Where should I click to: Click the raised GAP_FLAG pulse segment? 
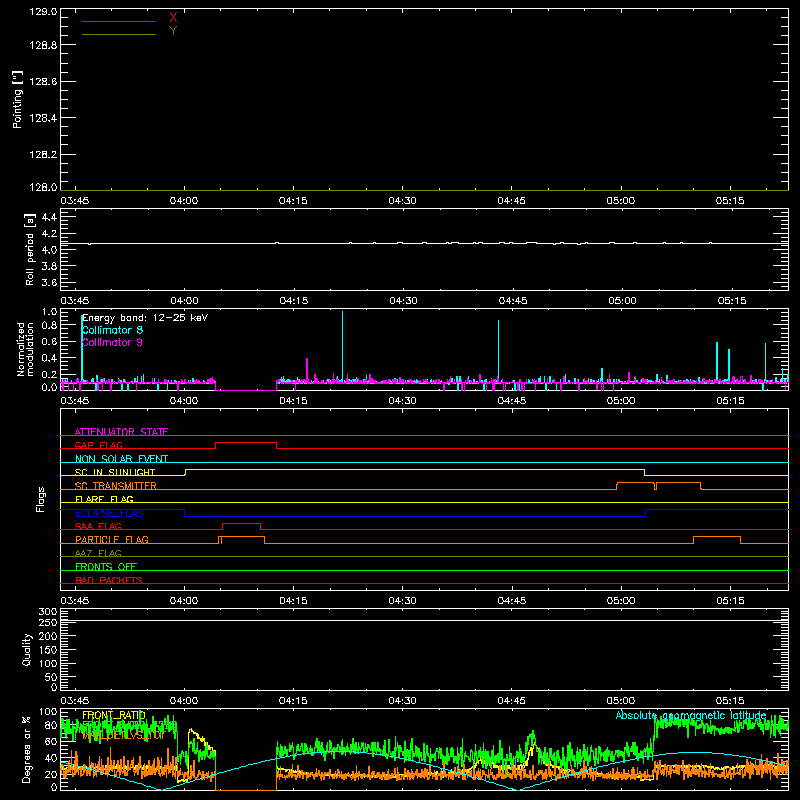(x=246, y=443)
